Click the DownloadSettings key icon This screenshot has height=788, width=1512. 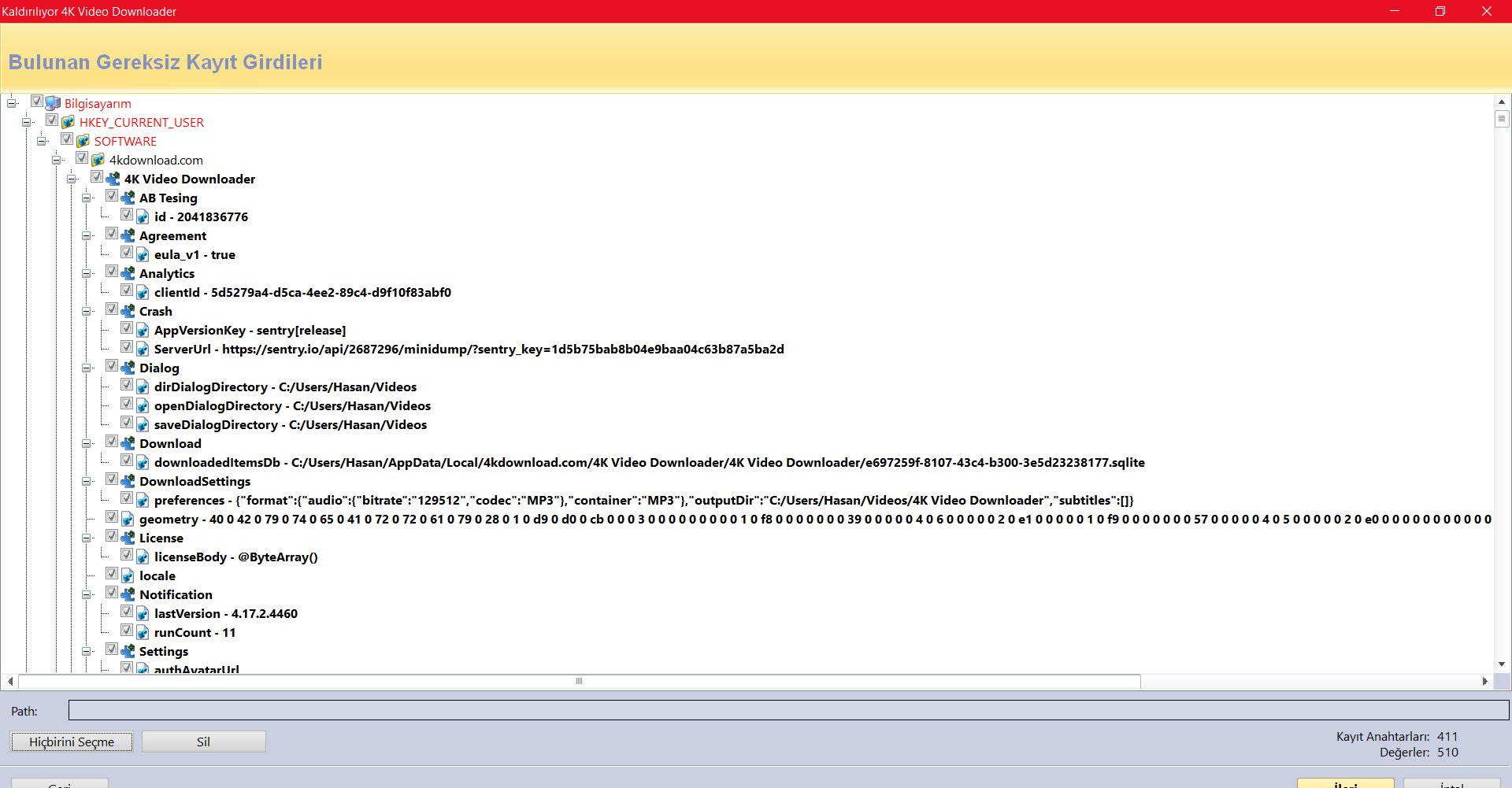(x=128, y=481)
